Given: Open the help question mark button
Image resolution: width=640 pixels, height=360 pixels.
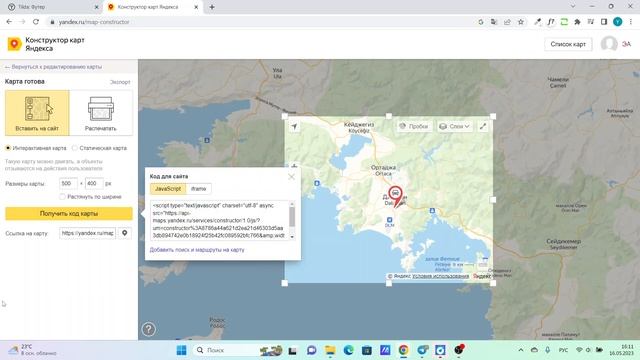Looking at the screenshot, I should tap(149, 329).
